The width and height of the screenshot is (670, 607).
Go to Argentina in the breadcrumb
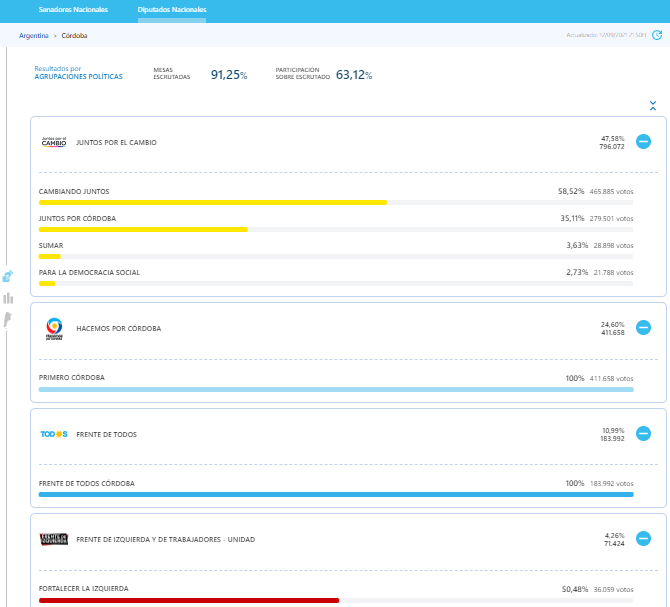(x=33, y=35)
